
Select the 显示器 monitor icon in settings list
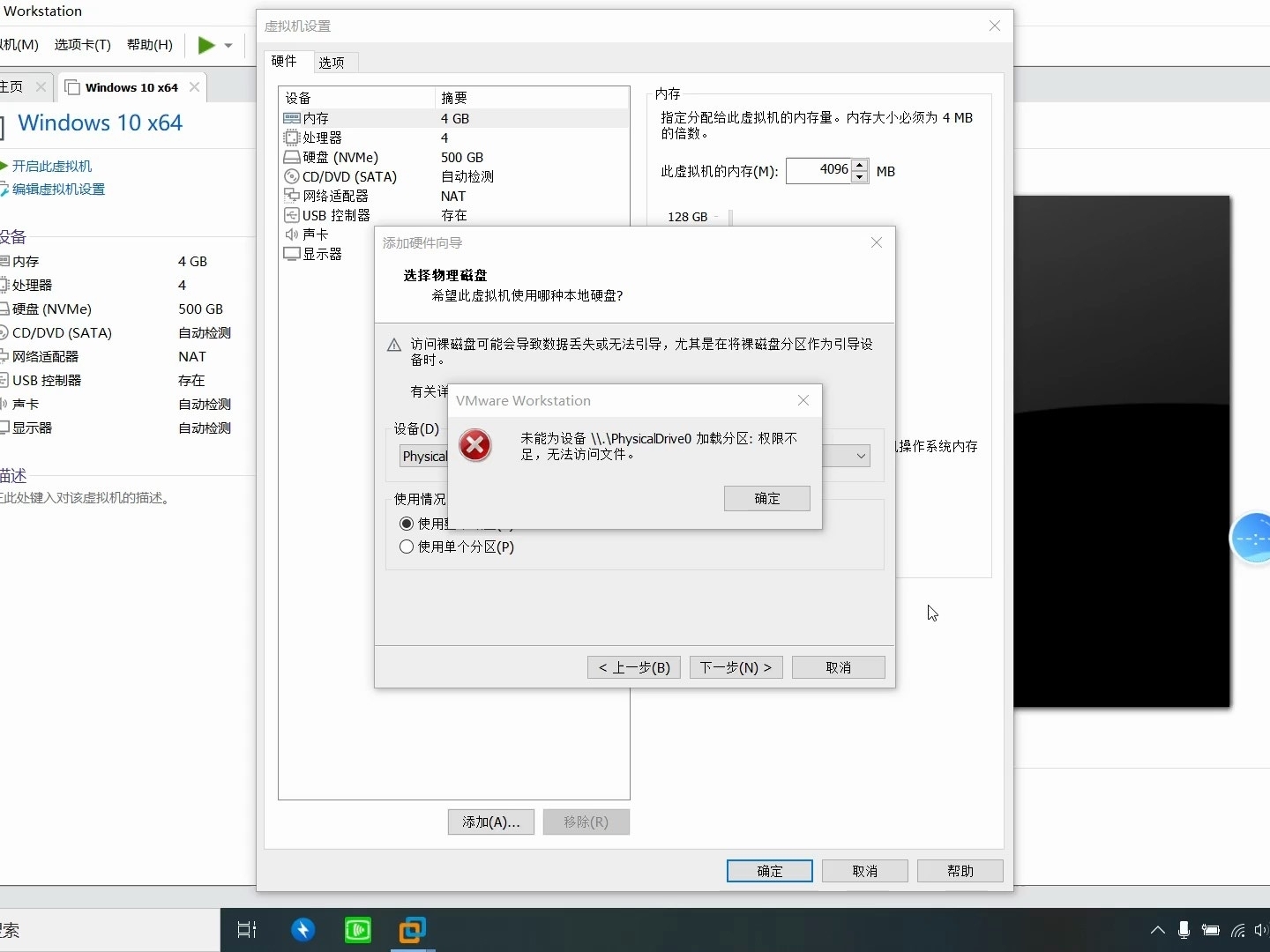(292, 254)
